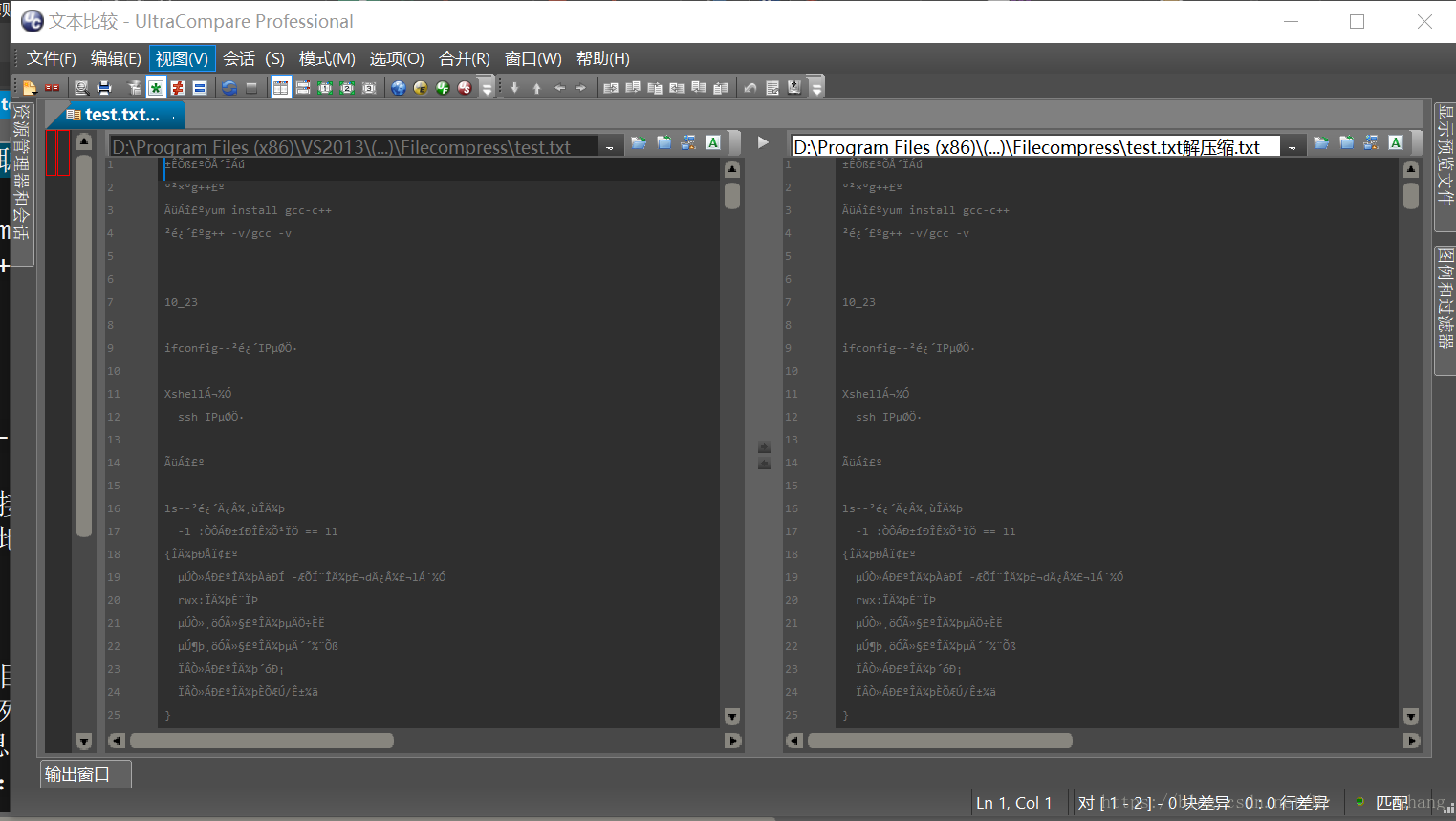Go to next difference (down arrow)
This screenshot has height=821, width=1456.
515,88
